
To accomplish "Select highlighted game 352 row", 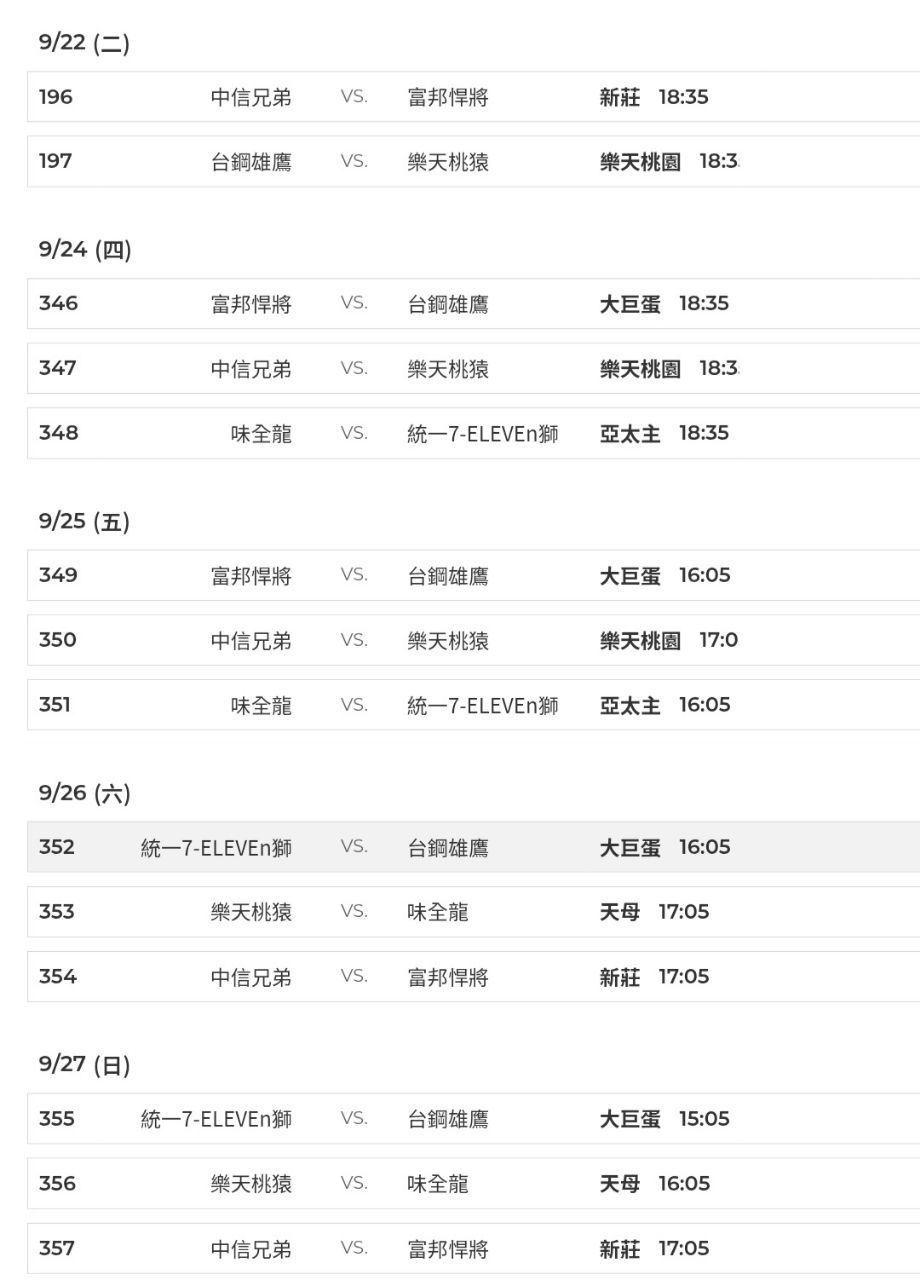I will click(474, 847).
